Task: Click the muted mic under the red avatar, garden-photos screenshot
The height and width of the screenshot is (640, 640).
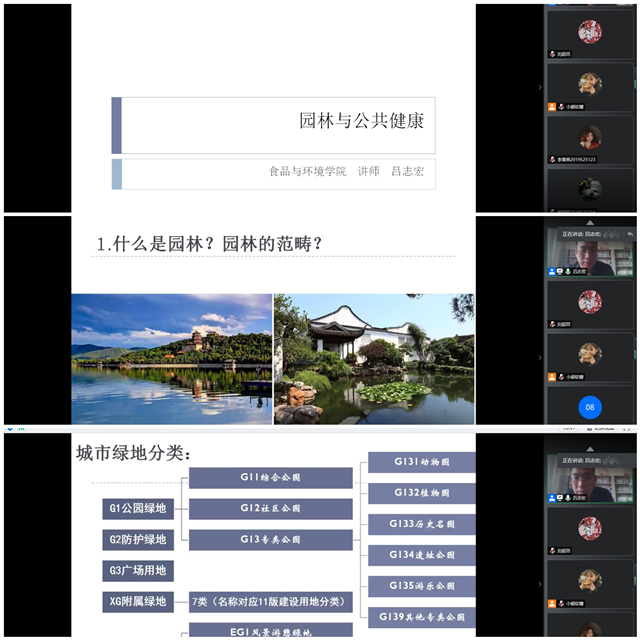Action: point(552,324)
